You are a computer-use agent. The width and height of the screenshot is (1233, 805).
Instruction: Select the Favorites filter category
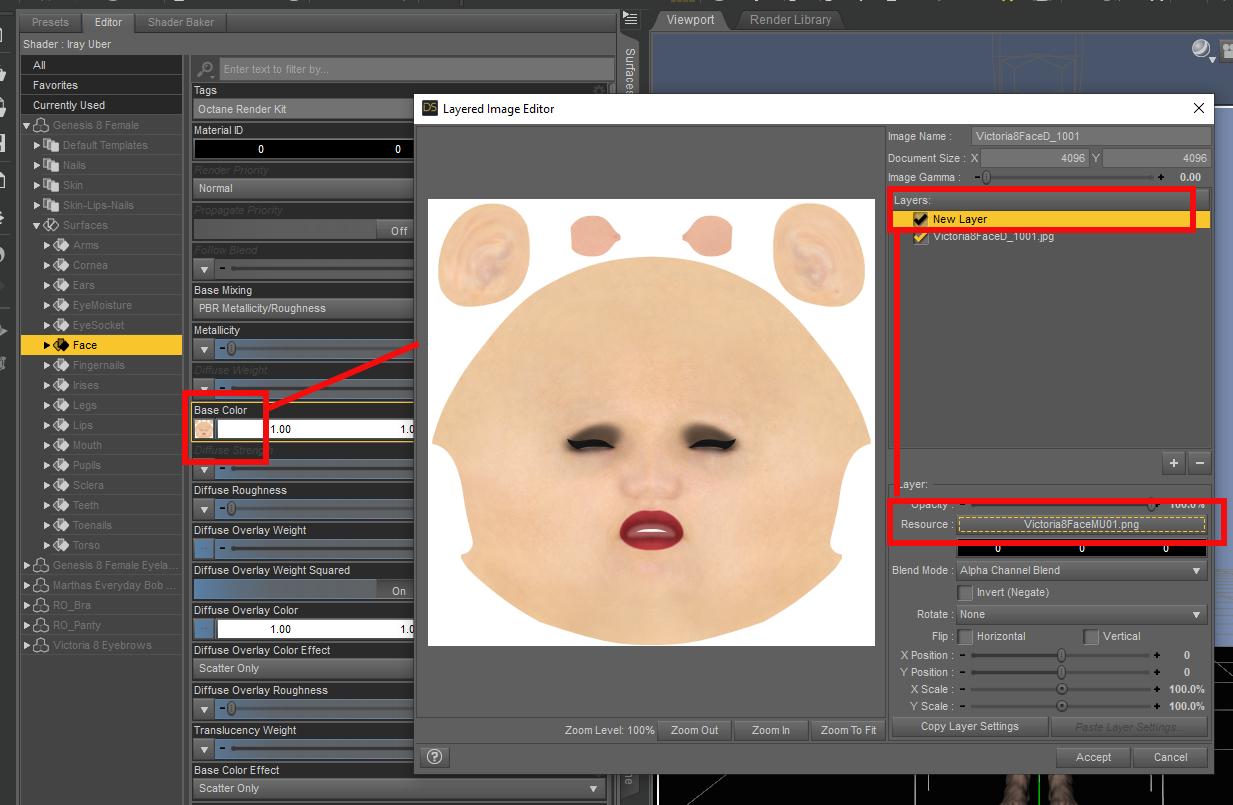tap(101, 85)
